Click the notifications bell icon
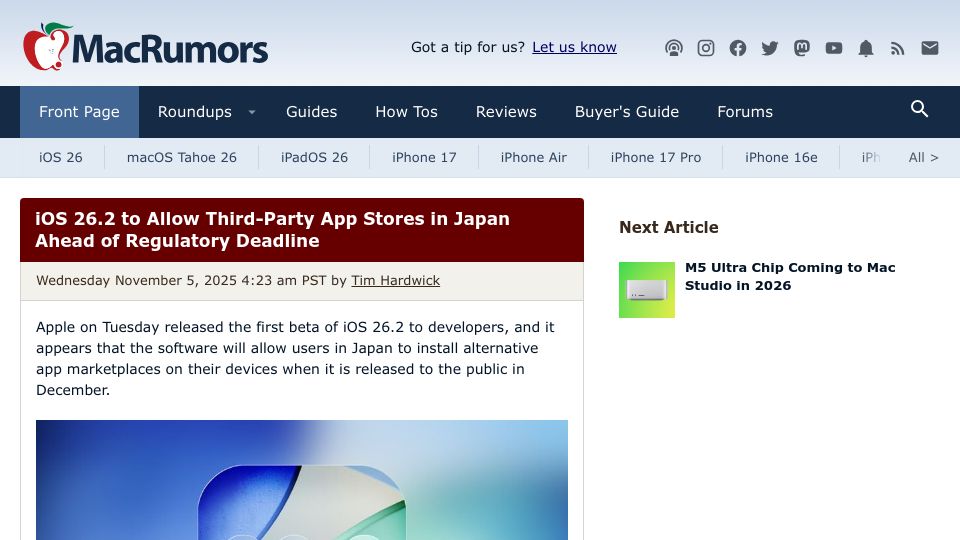The height and width of the screenshot is (540, 960). pos(866,48)
